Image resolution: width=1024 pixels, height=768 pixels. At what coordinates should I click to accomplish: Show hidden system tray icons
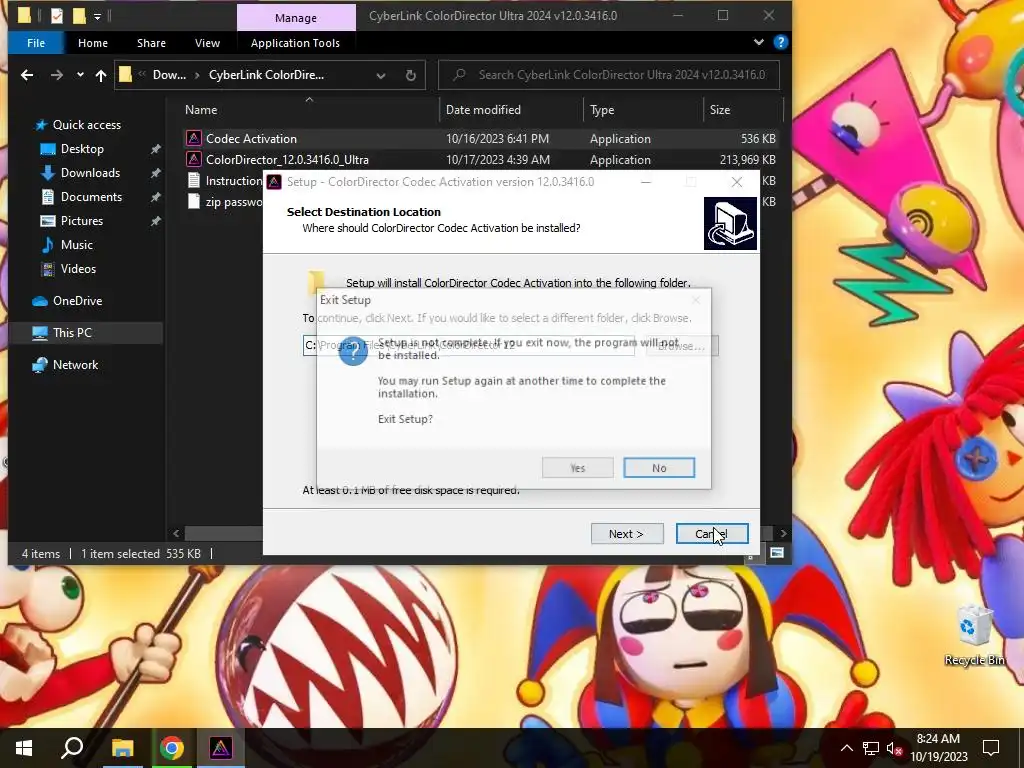click(846, 748)
